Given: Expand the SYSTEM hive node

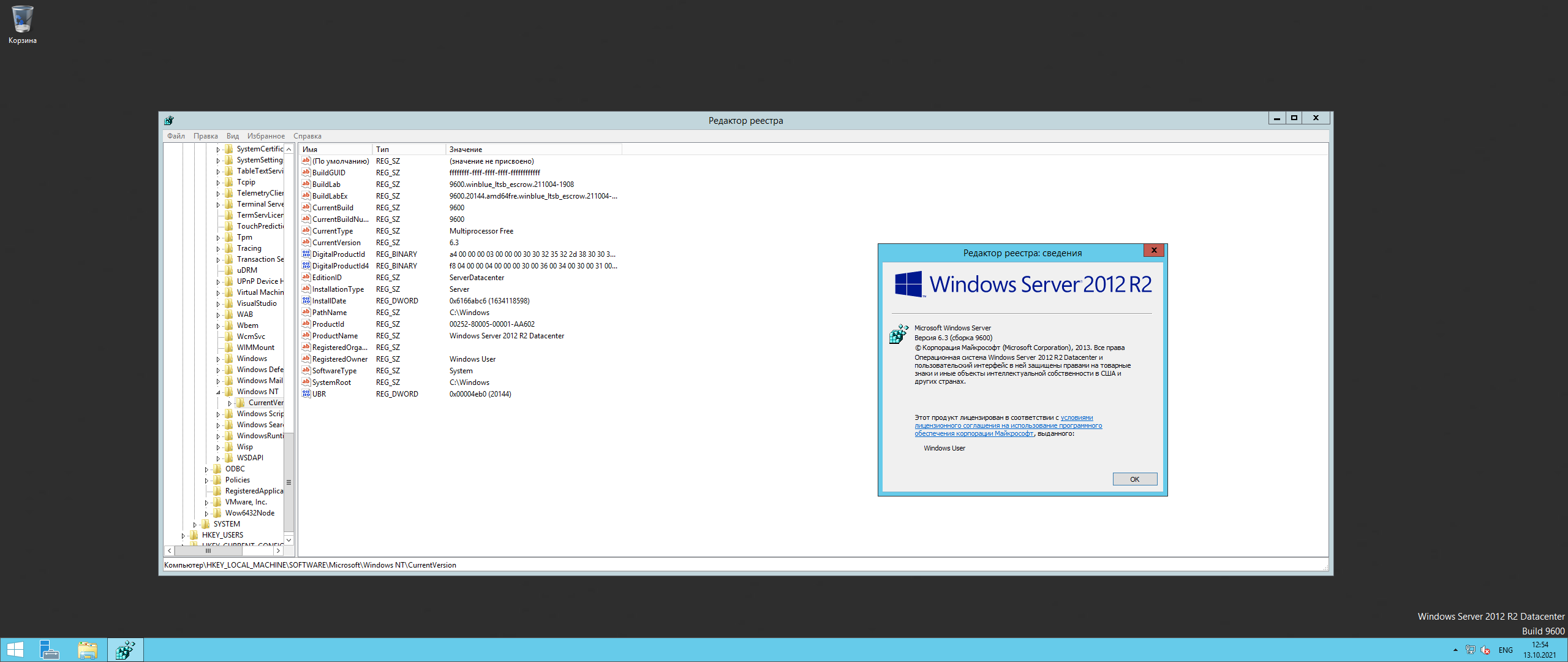Looking at the screenshot, I should tap(195, 525).
